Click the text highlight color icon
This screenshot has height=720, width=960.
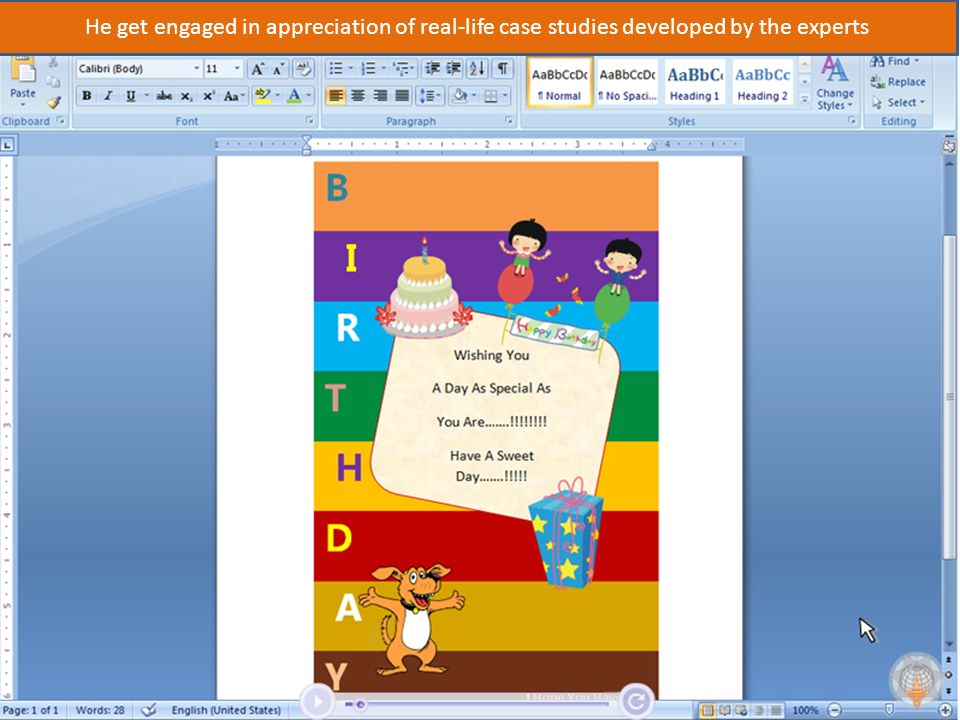coord(263,96)
